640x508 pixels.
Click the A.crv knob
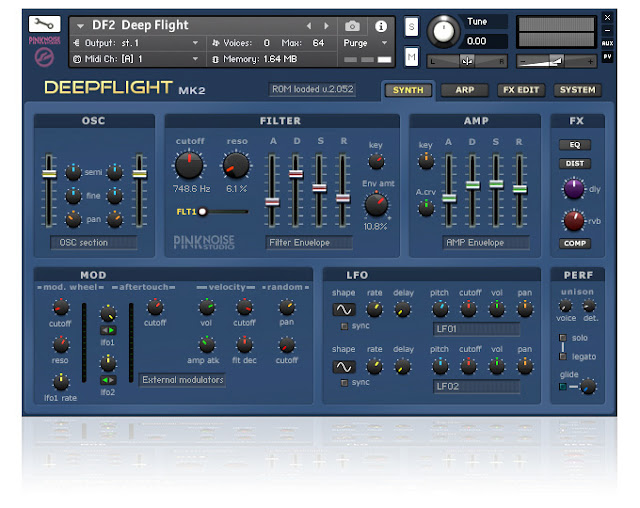click(426, 208)
